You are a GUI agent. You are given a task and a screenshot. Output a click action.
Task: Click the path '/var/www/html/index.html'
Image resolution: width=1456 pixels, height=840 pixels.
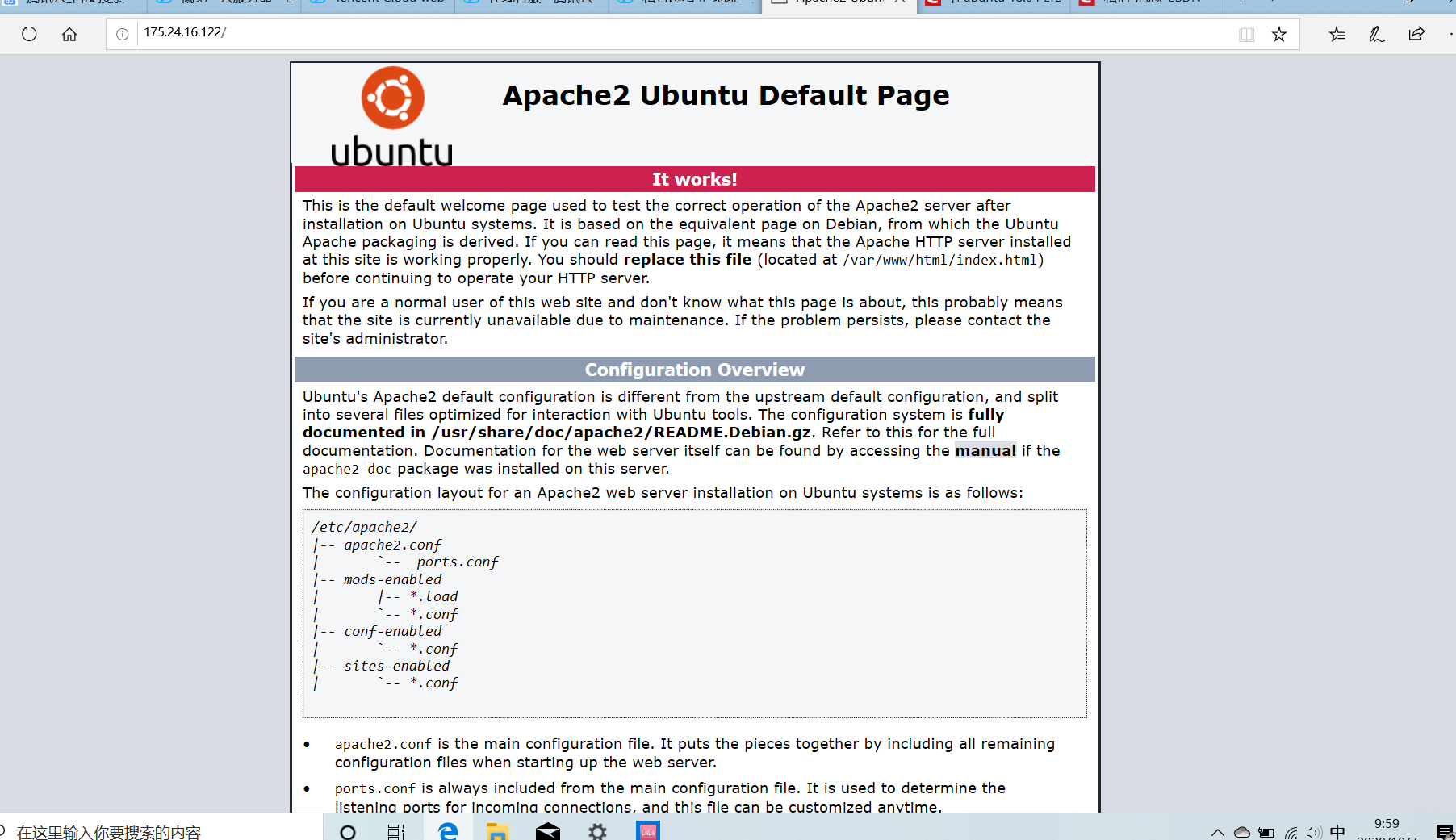(x=939, y=260)
